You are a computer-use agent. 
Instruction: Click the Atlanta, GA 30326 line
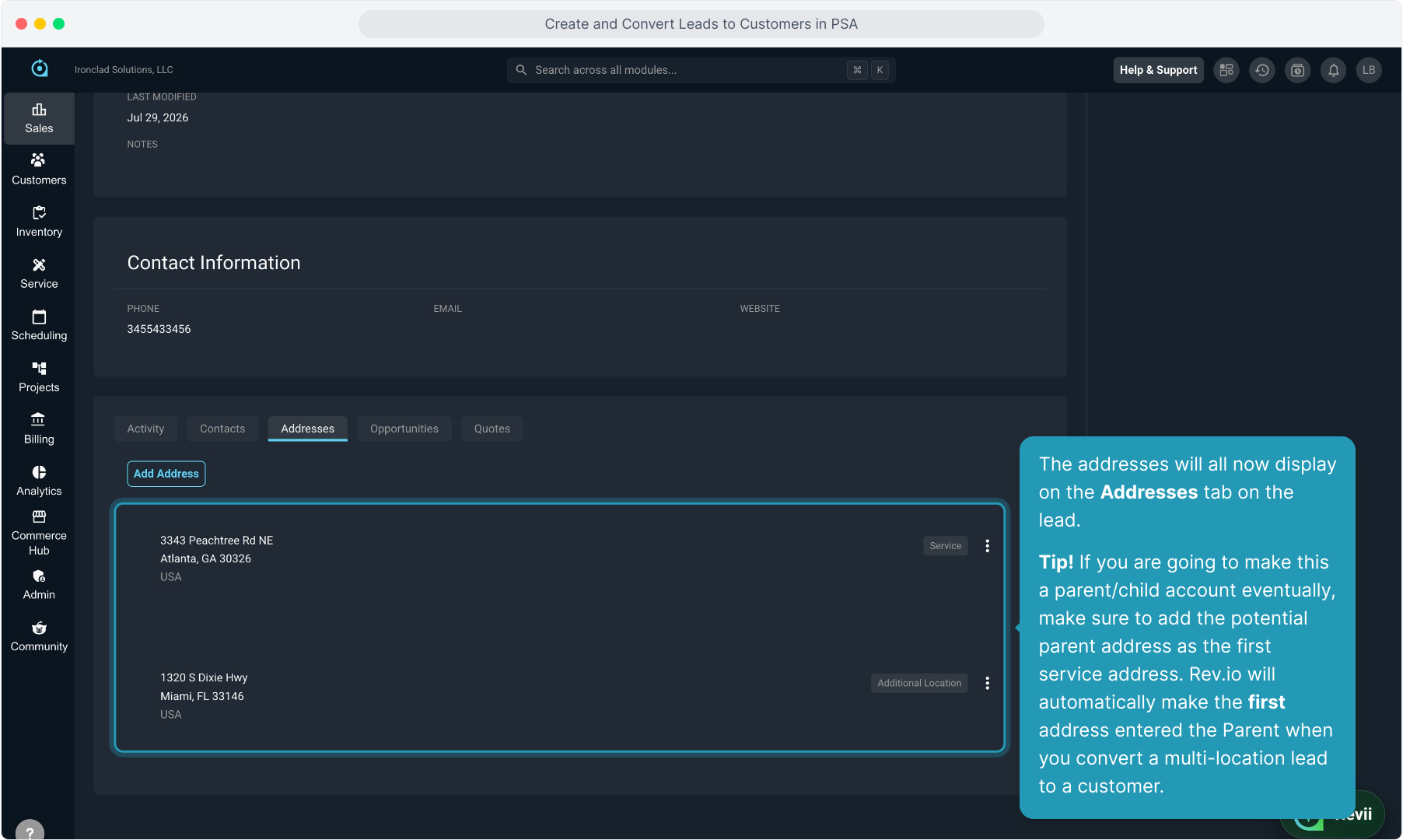click(x=206, y=558)
